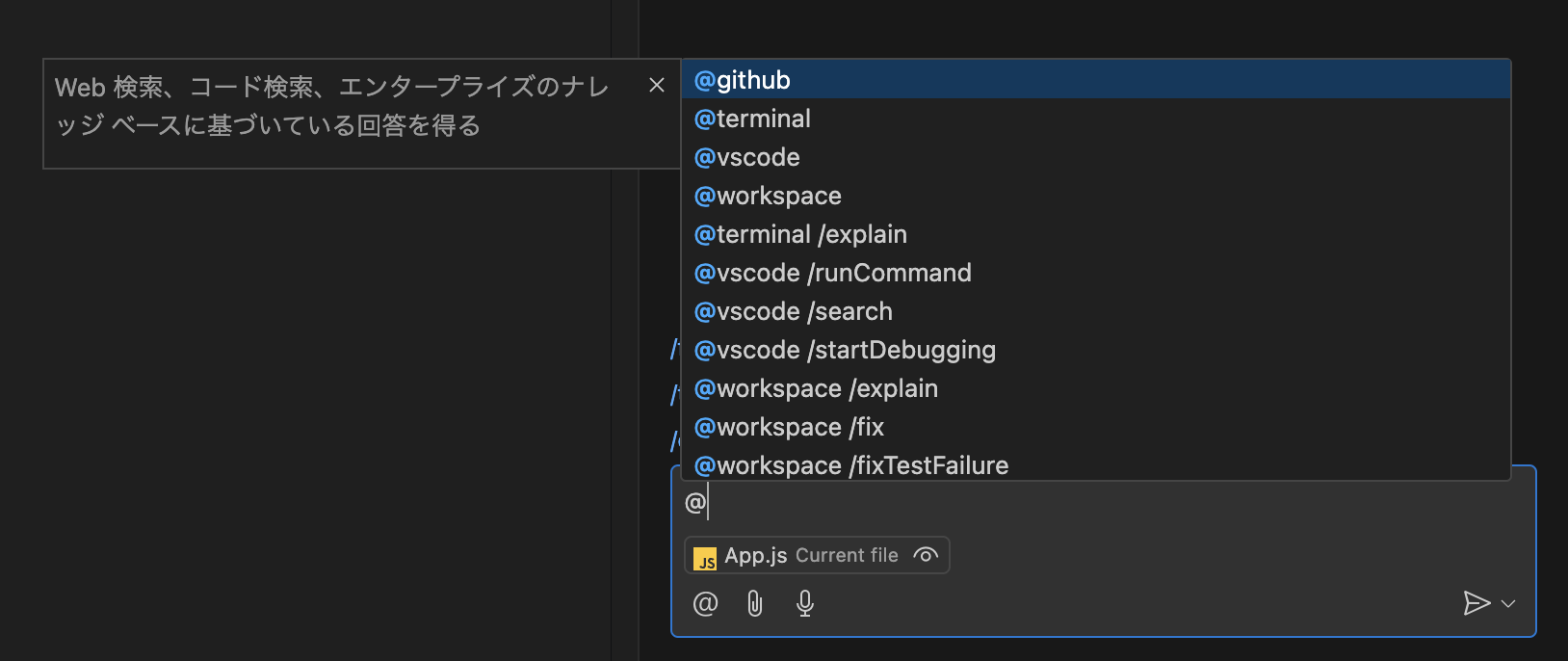Close the tooltip describing Web search
The height and width of the screenshot is (661, 1568).
657,85
